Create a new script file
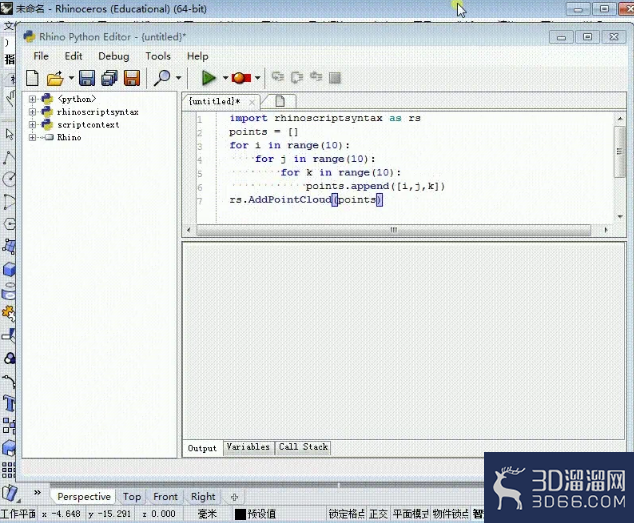Viewport: 634px width, 523px height. click(x=32, y=78)
